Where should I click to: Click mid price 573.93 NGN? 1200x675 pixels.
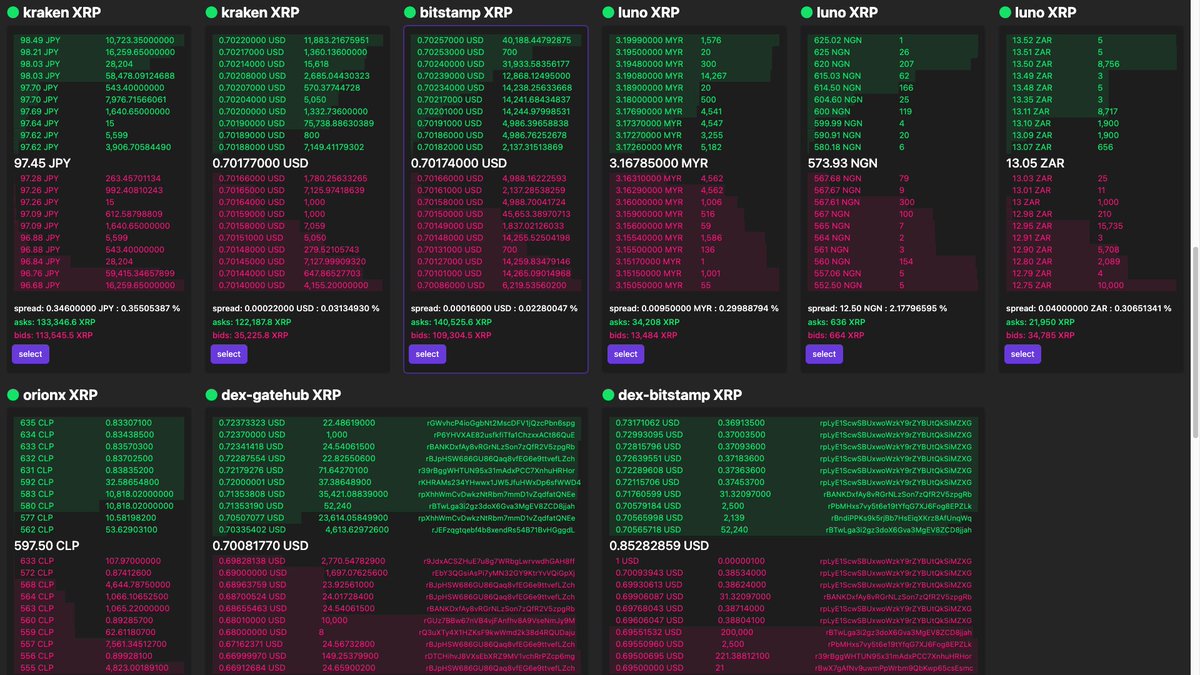pyautogui.click(x=843, y=163)
